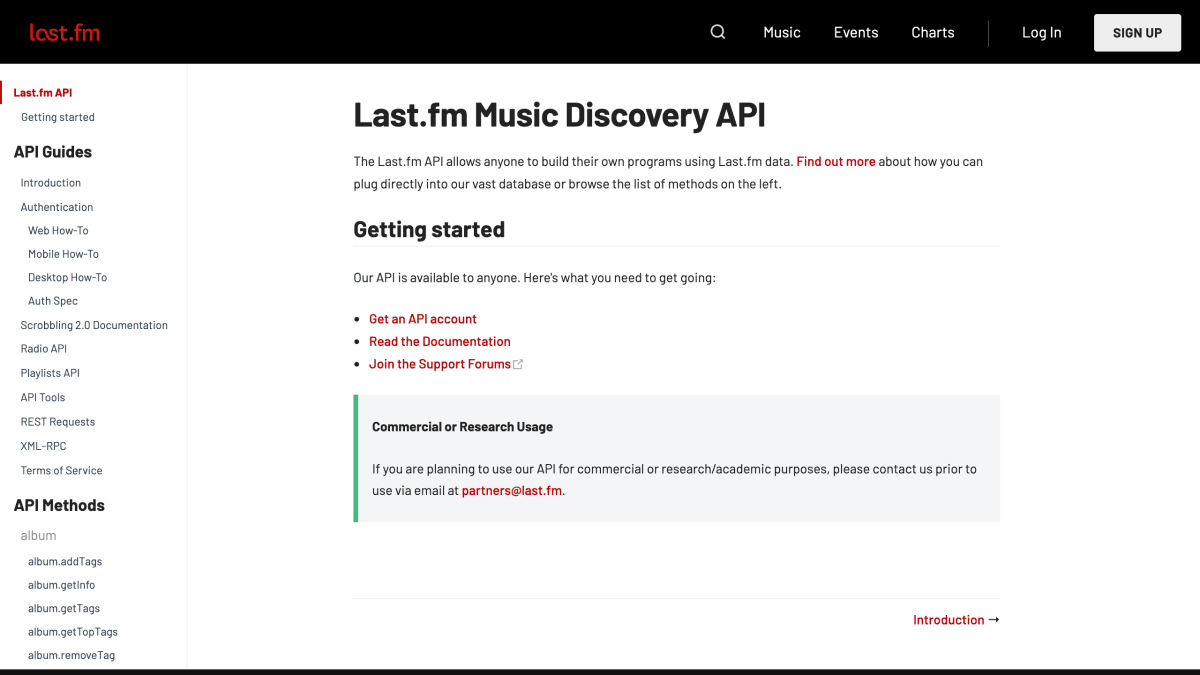
Task: Open Mobile How-To page
Action: (x=63, y=254)
